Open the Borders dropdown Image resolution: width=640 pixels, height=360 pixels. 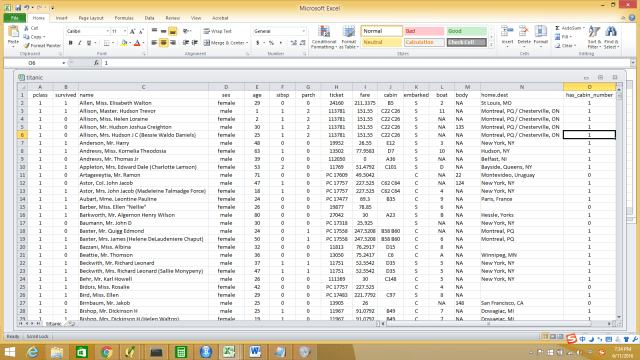pyautogui.click(x=113, y=43)
